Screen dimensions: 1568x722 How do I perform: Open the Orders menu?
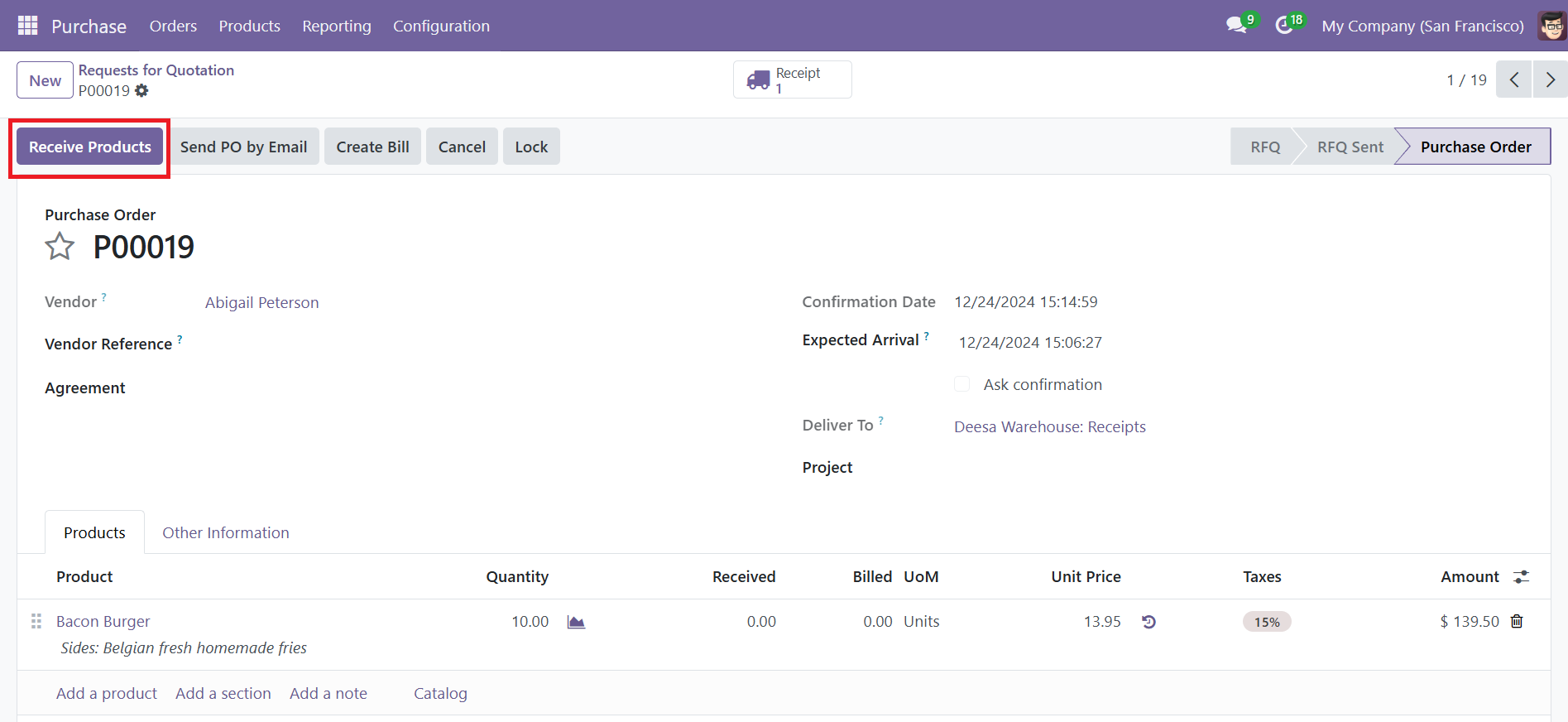(x=173, y=26)
